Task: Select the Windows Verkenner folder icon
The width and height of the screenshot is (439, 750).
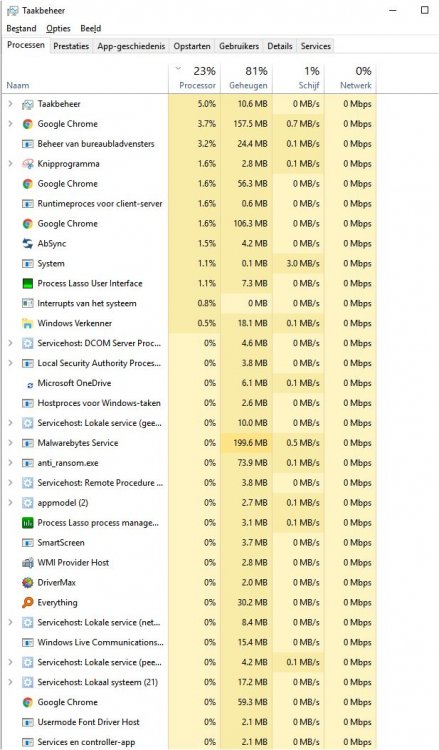Action: pyautogui.click(x=28, y=323)
